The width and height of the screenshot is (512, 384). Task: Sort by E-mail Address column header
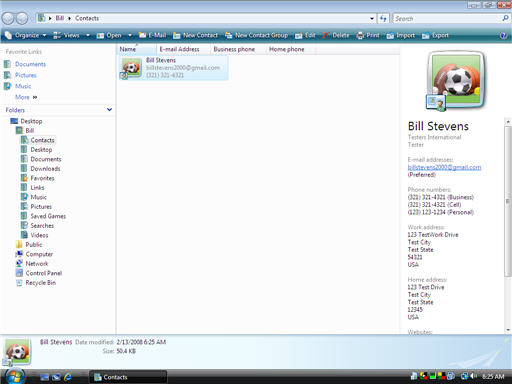[x=183, y=49]
